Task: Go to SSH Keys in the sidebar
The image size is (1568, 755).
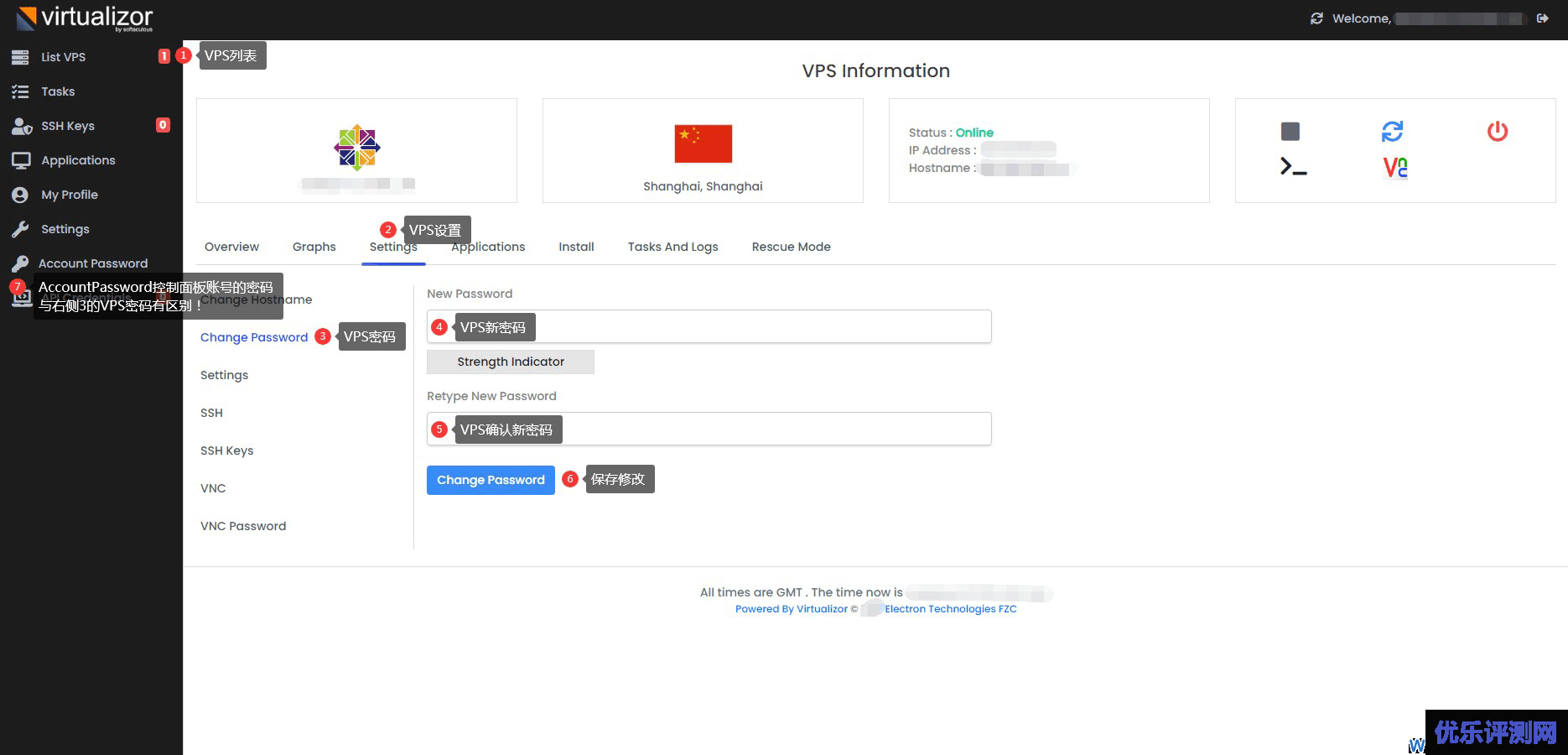Action: 68,126
